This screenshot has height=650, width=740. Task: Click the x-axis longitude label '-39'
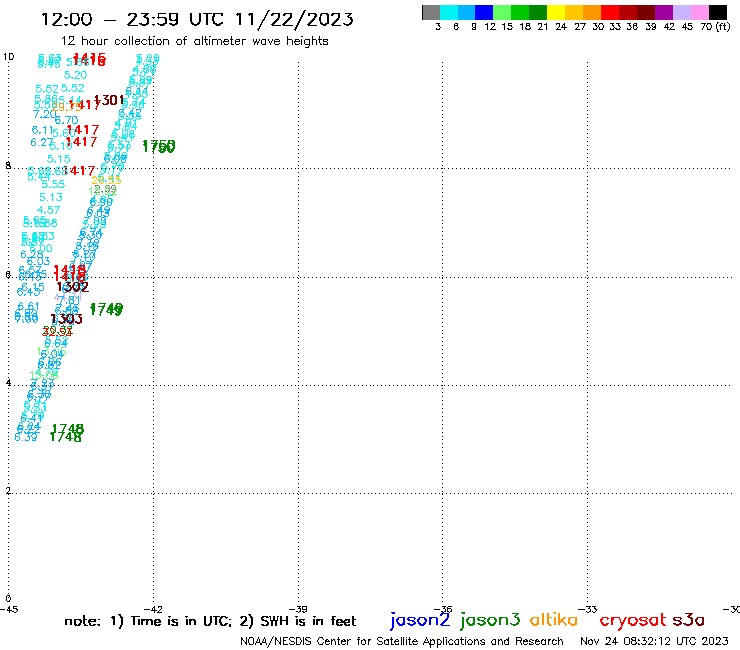pos(298,609)
